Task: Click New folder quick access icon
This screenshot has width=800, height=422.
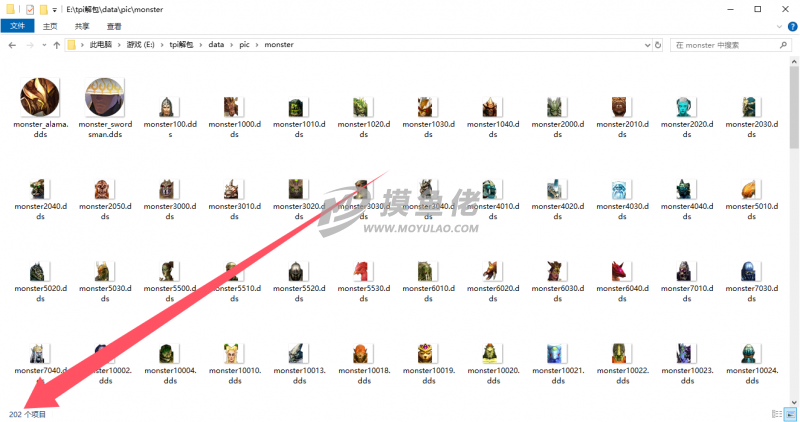Action: (x=44, y=9)
